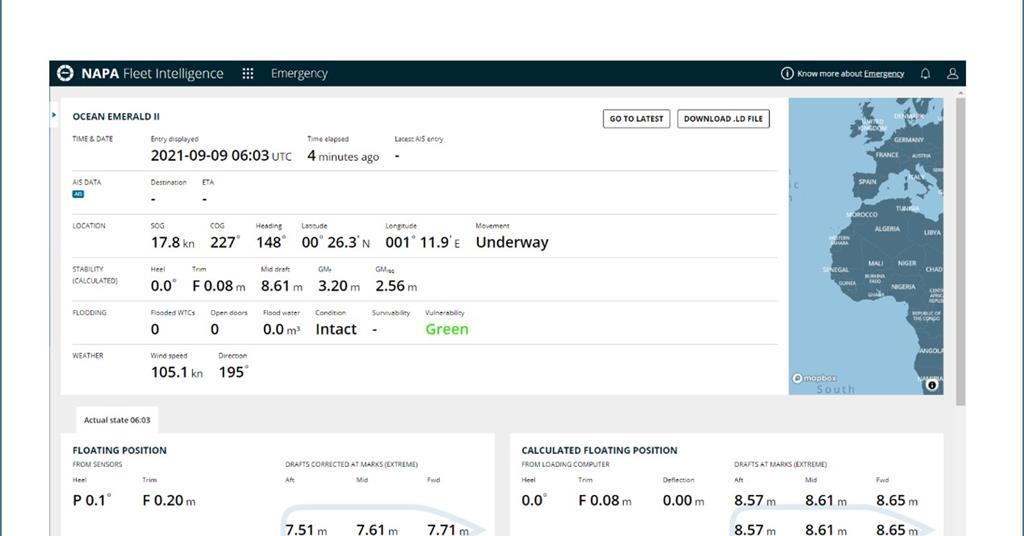1024x536 pixels.
Task: Click the map attribution info icon
Action: (x=932, y=385)
